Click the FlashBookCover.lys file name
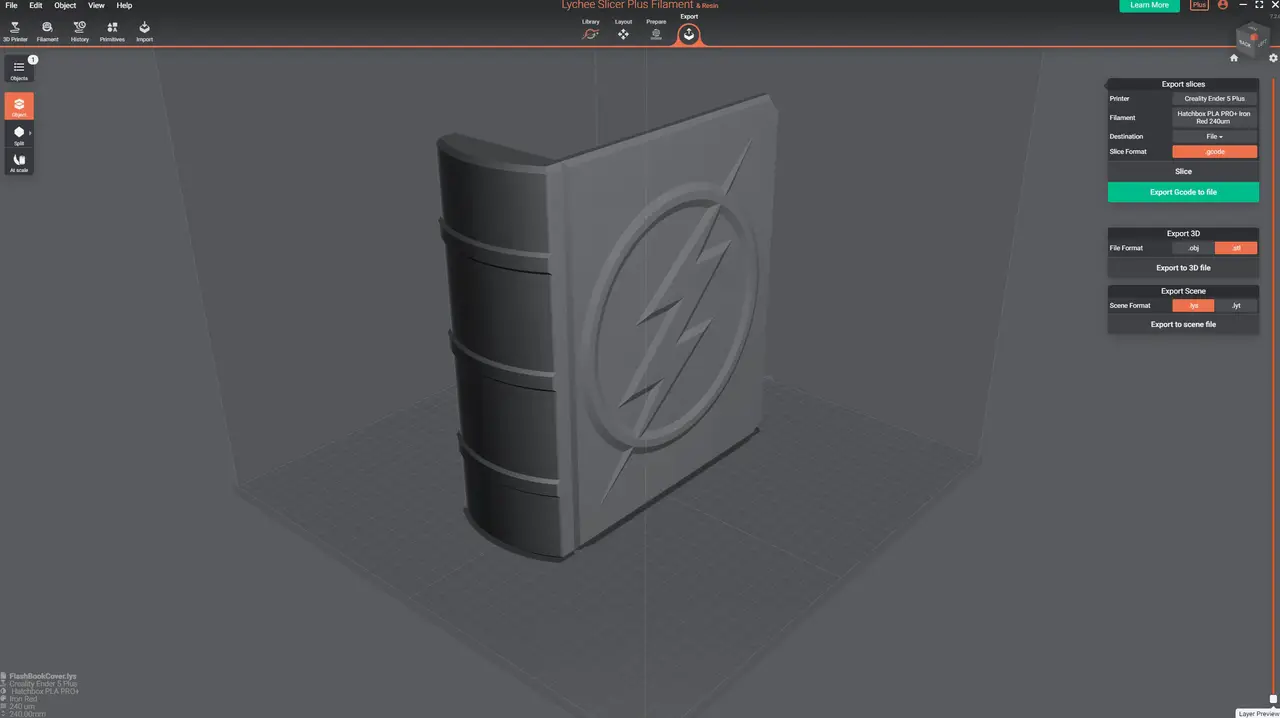The image size is (1280, 718). 42,676
